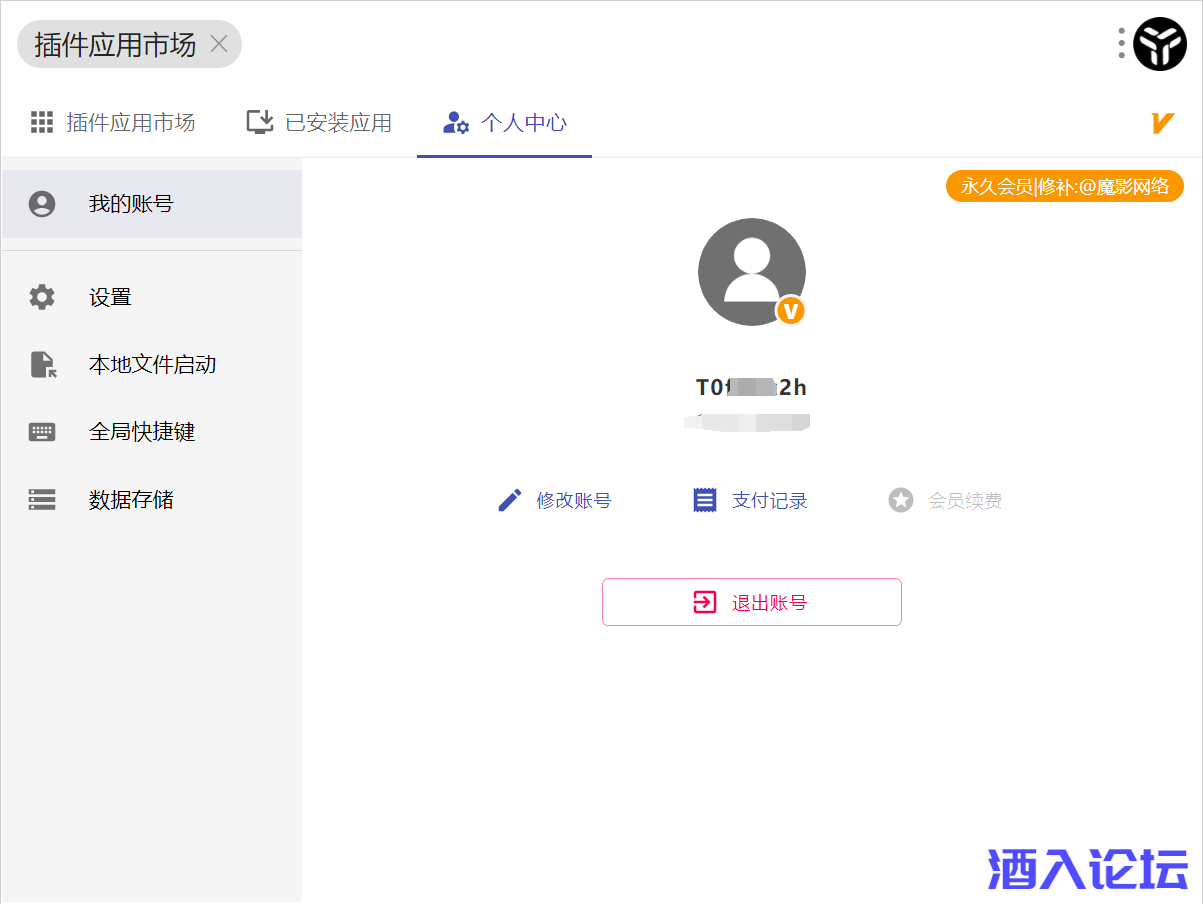Screen dimensions: 1203x904
Task: Switch to the 已安装应用 tab
Action: (x=319, y=123)
